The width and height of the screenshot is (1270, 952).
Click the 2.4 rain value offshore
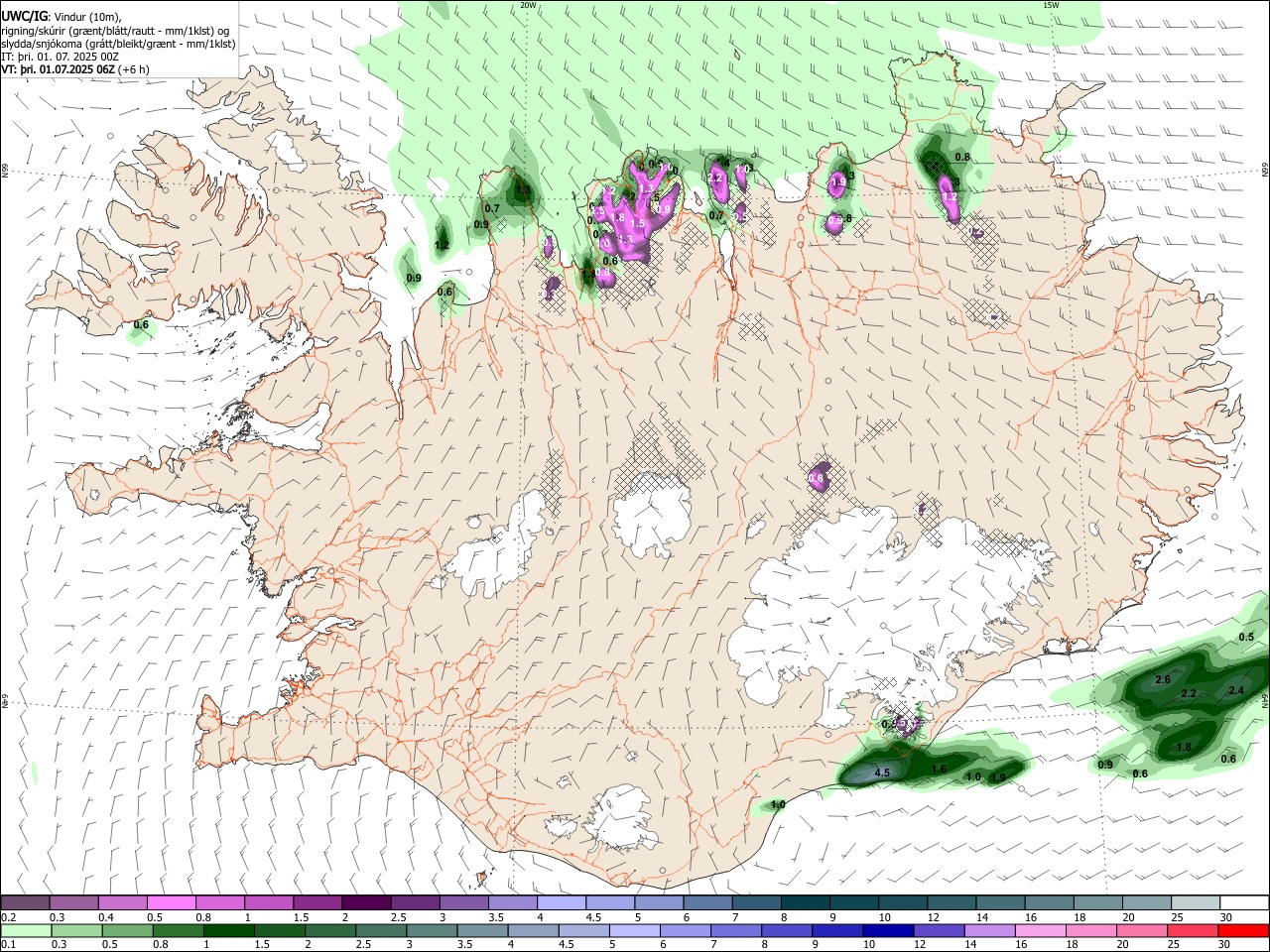(1236, 690)
